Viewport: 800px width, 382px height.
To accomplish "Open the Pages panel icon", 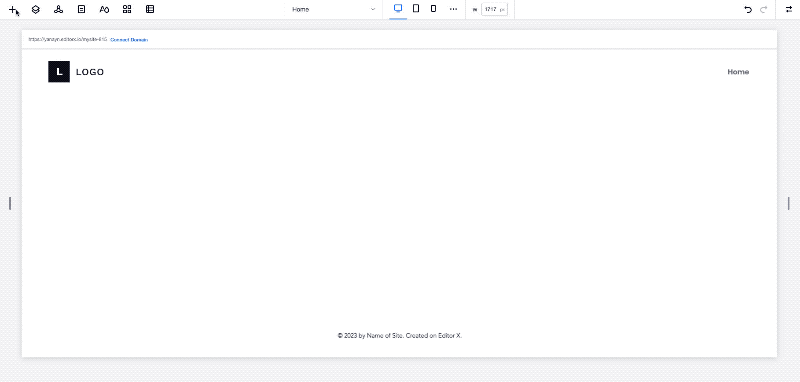I will [81, 9].
